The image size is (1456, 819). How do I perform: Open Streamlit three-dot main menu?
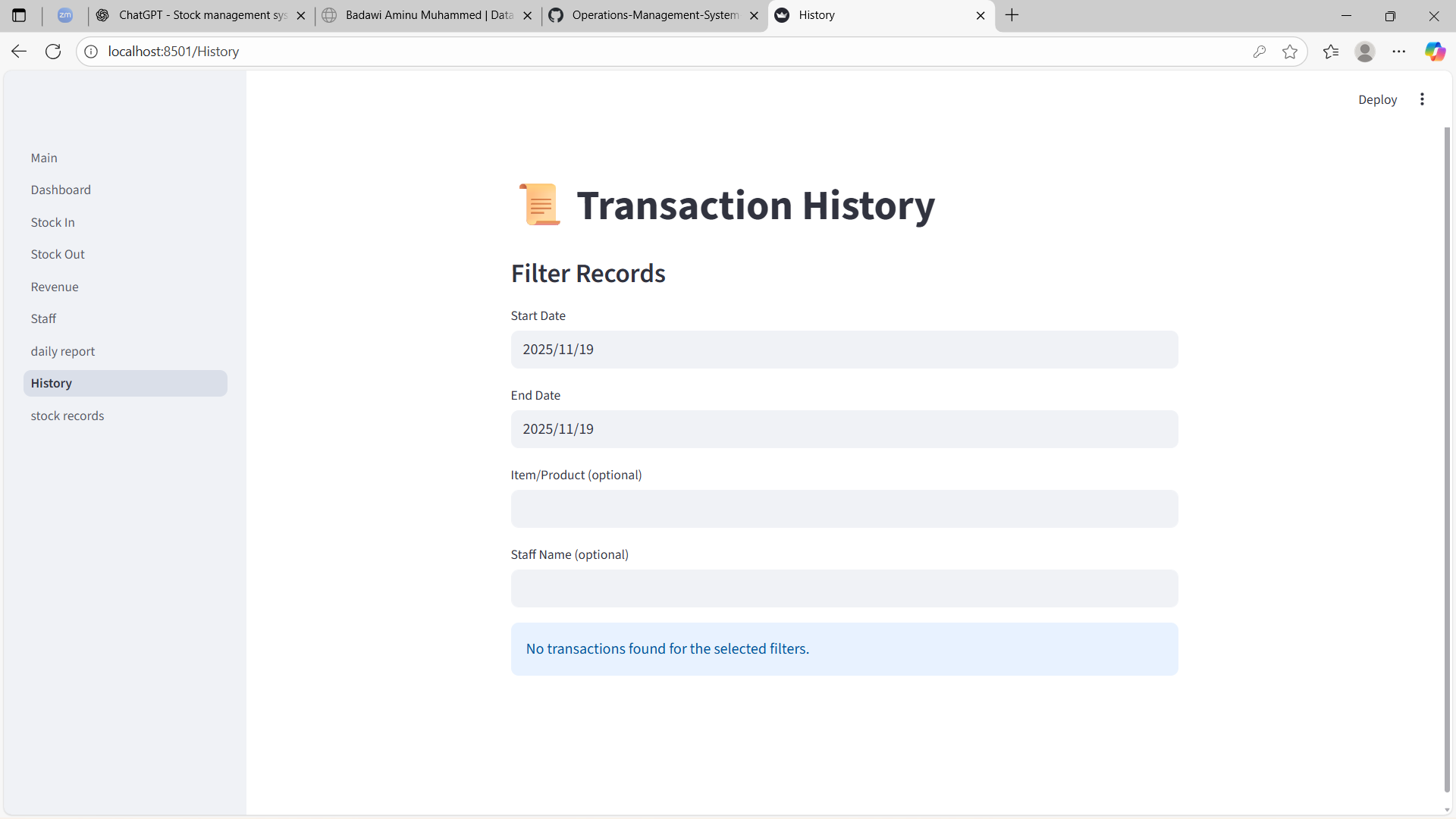click(x=1422, y=99)
